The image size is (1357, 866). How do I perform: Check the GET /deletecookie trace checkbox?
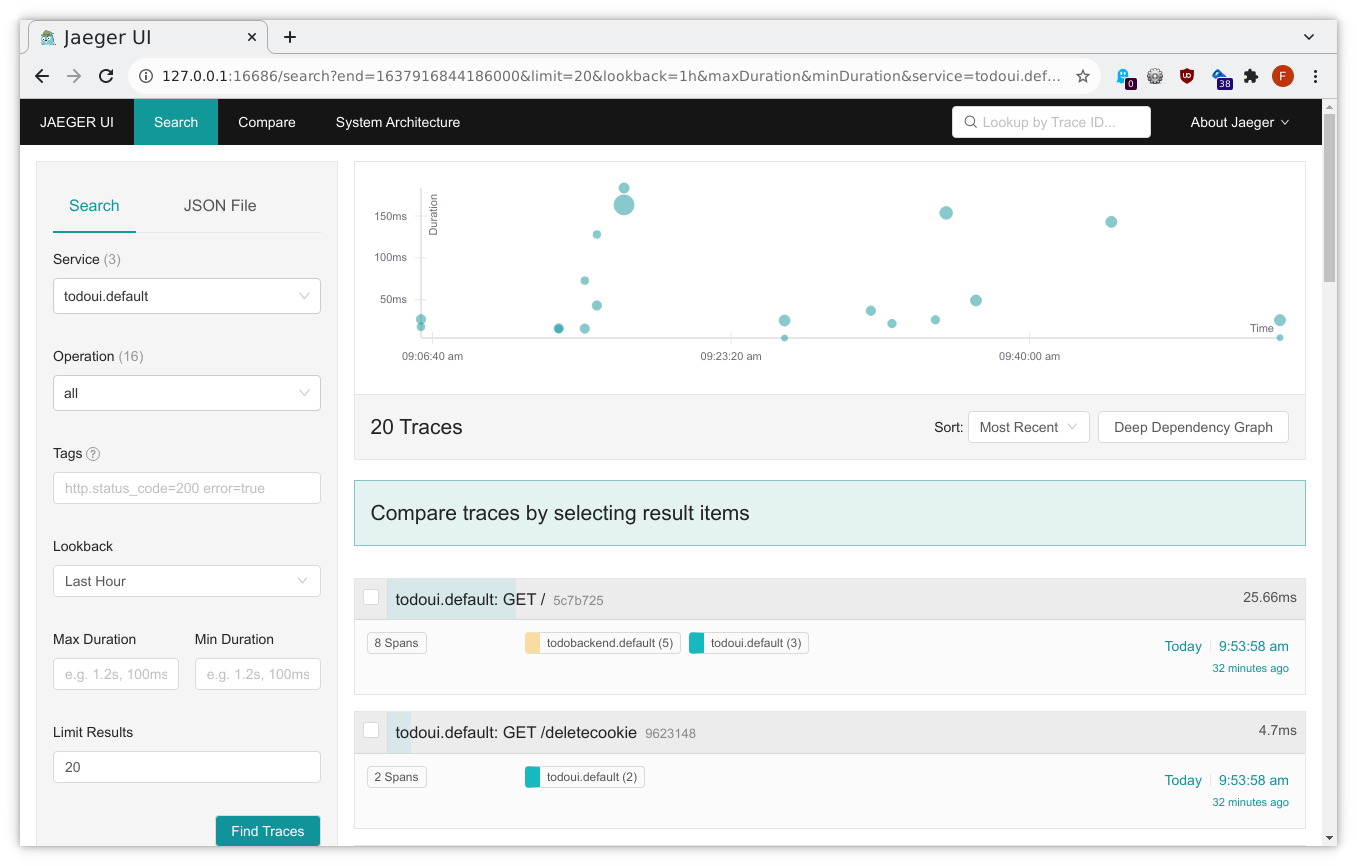[x=371, y=730]
